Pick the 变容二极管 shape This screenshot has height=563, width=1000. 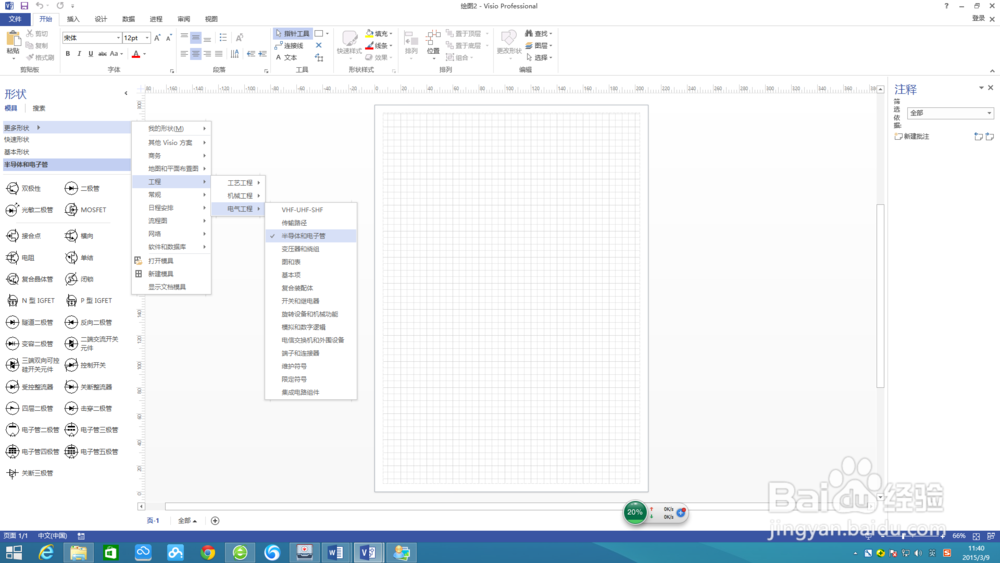click(29, 344)
